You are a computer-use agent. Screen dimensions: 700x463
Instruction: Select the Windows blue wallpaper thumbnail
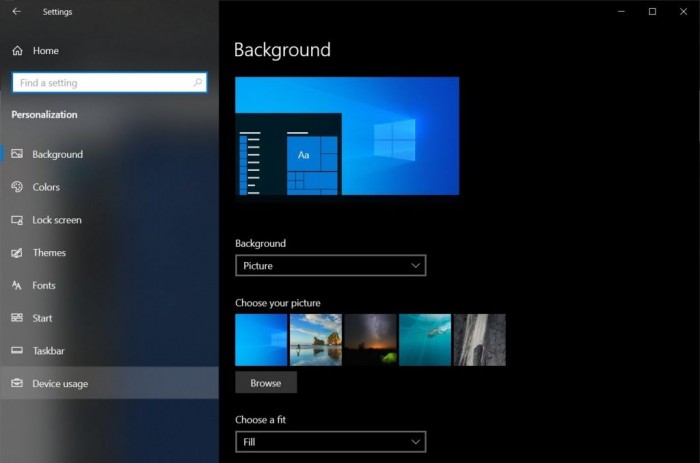[261, 340]
